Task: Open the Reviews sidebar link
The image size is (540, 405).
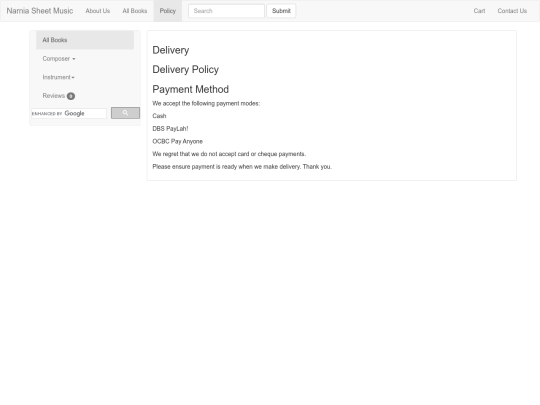Action: coord(59,96)
